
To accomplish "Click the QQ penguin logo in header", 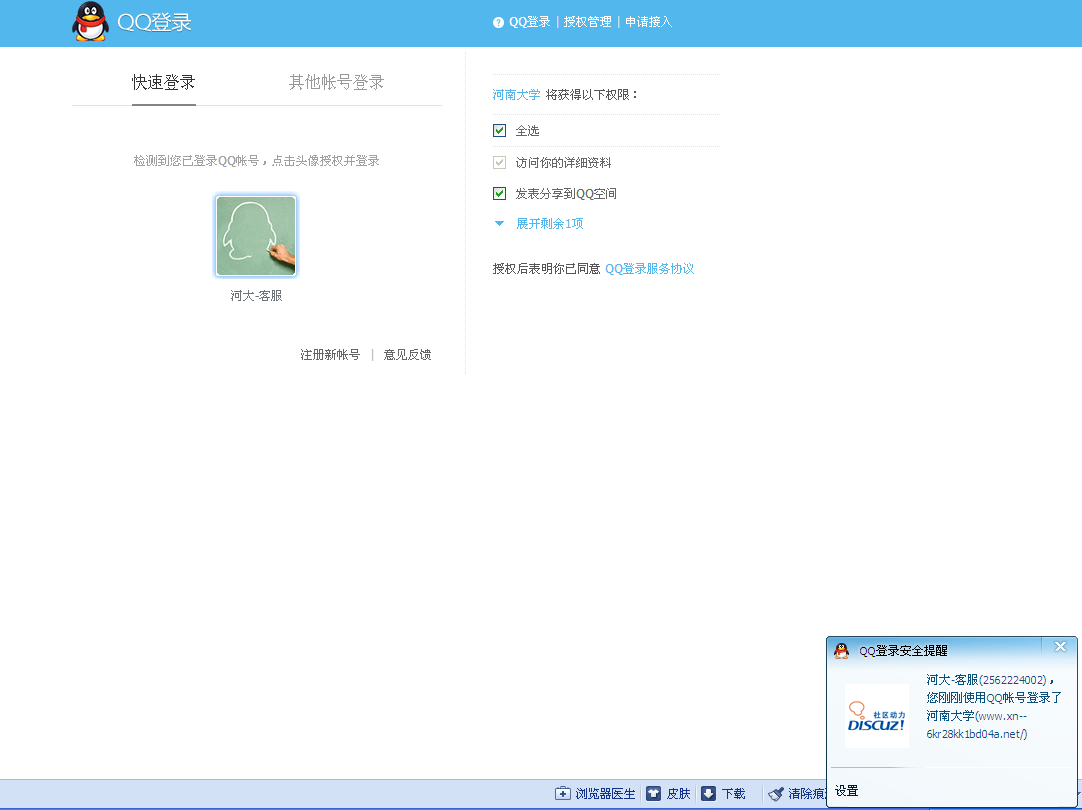I will coord(90,22).
